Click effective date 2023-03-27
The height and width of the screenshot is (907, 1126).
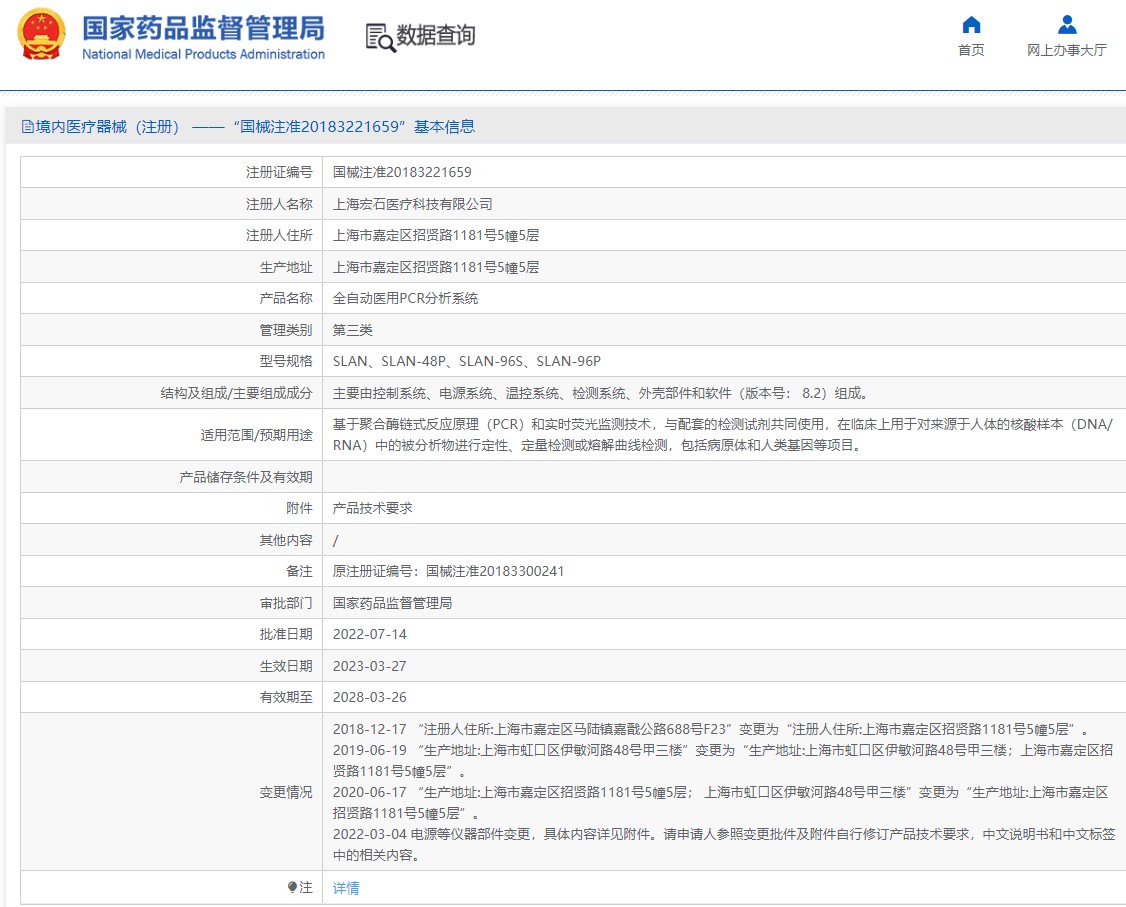[370, 666]
